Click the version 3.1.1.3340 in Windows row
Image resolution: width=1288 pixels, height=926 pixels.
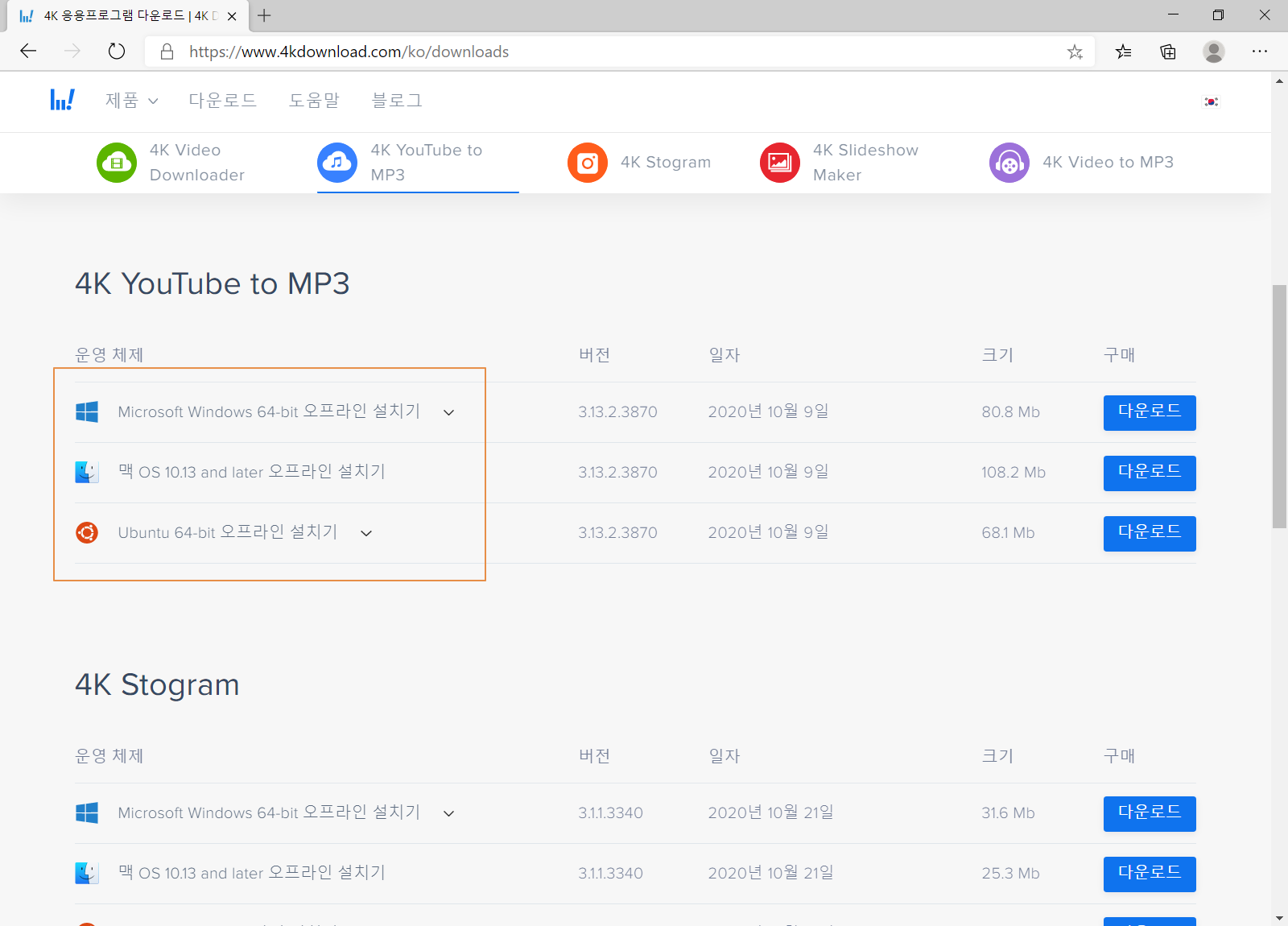tap(610, 813)
